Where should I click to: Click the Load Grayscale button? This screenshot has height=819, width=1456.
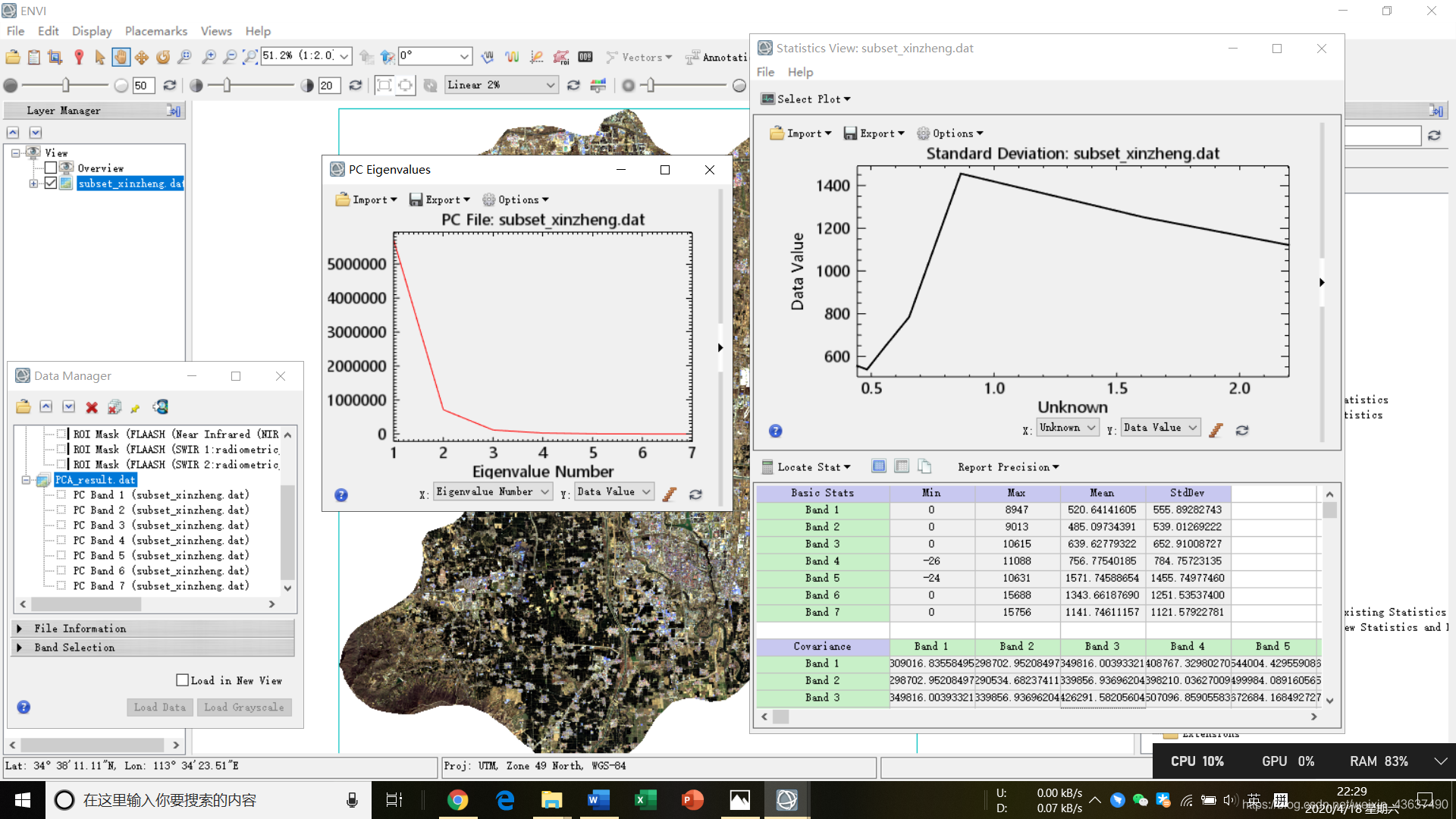click(243, 707)
